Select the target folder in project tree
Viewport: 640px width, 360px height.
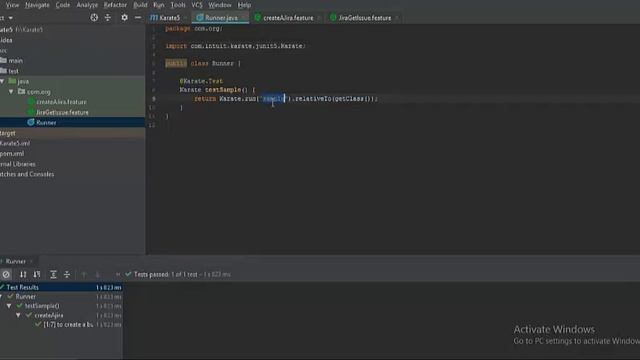(x=7, y=133)
